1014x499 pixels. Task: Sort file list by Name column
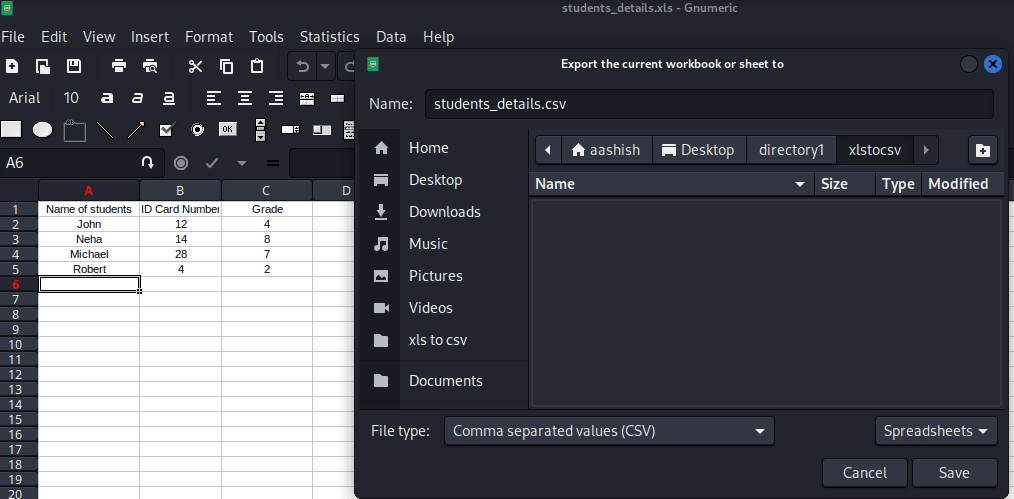(671, 184)
